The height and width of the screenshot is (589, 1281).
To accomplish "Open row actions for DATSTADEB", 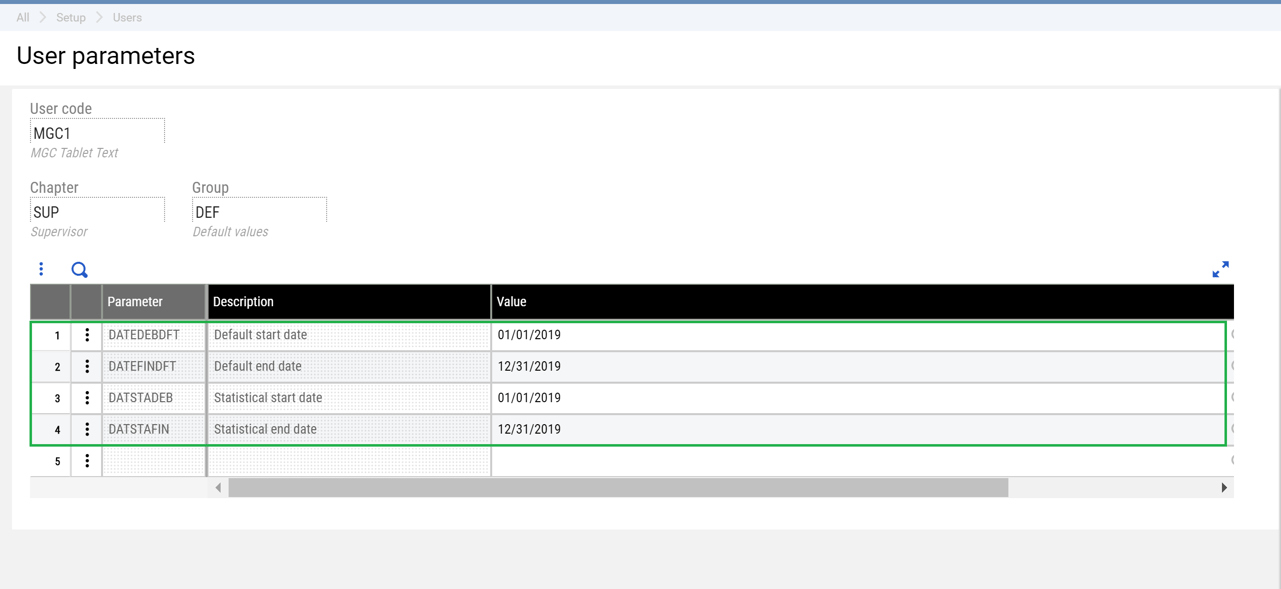I will 86,397.
